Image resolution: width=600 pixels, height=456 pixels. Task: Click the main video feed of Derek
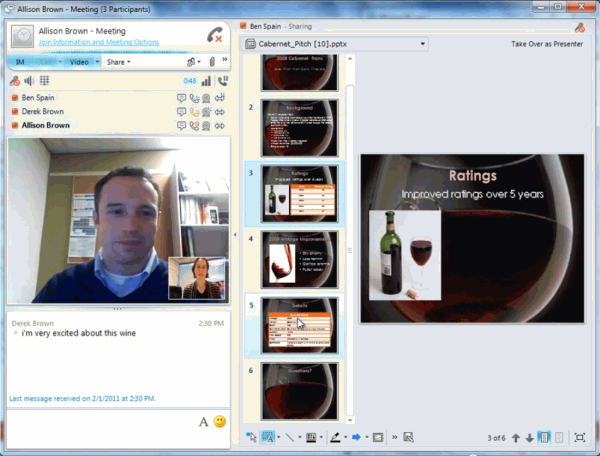click(119, 221)
